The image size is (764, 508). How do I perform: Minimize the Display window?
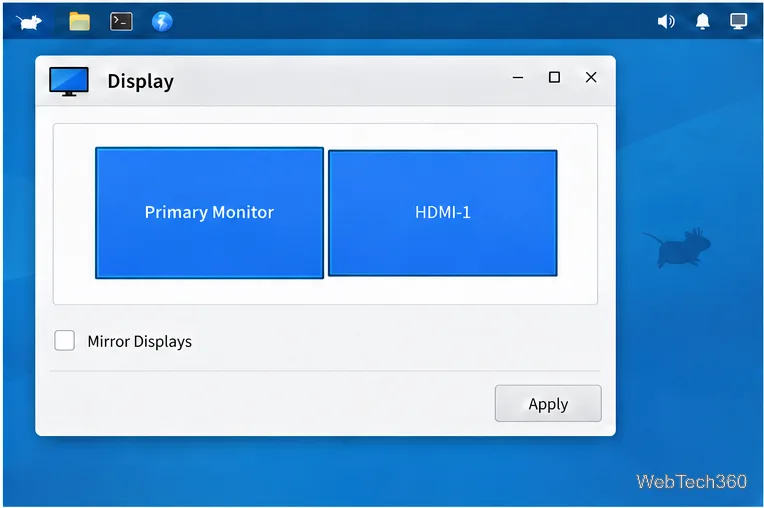(518, 77)
